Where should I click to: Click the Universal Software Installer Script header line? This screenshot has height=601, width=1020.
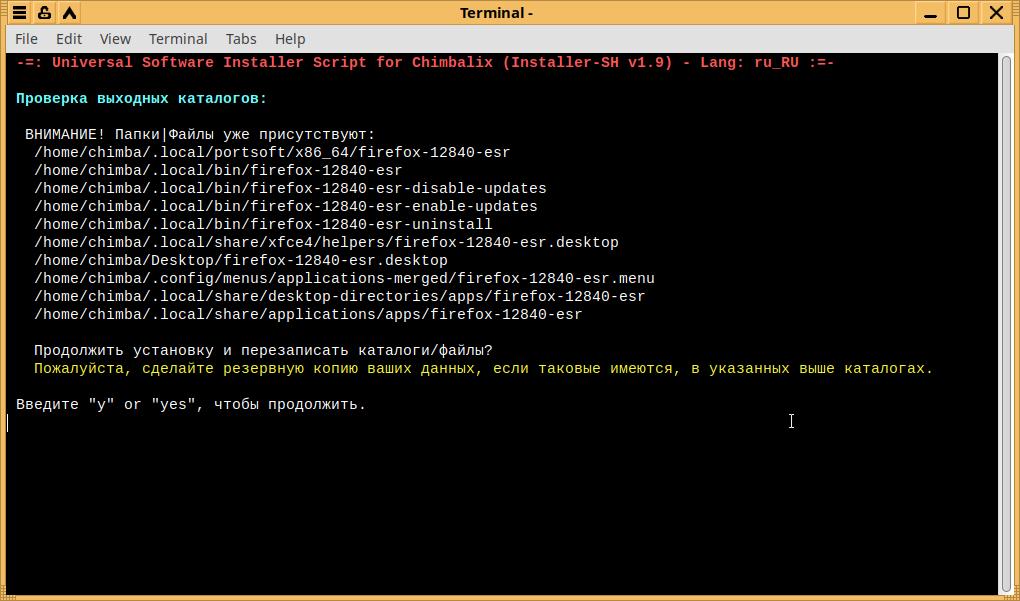coord(425,62)
